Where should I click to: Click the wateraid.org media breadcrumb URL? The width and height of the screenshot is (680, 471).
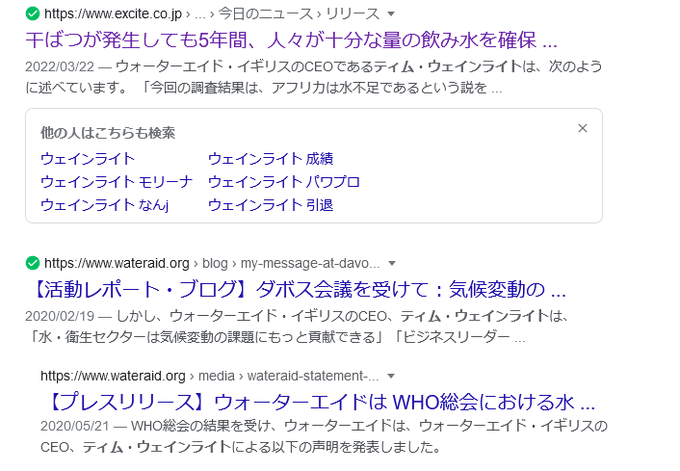(209, 376)
